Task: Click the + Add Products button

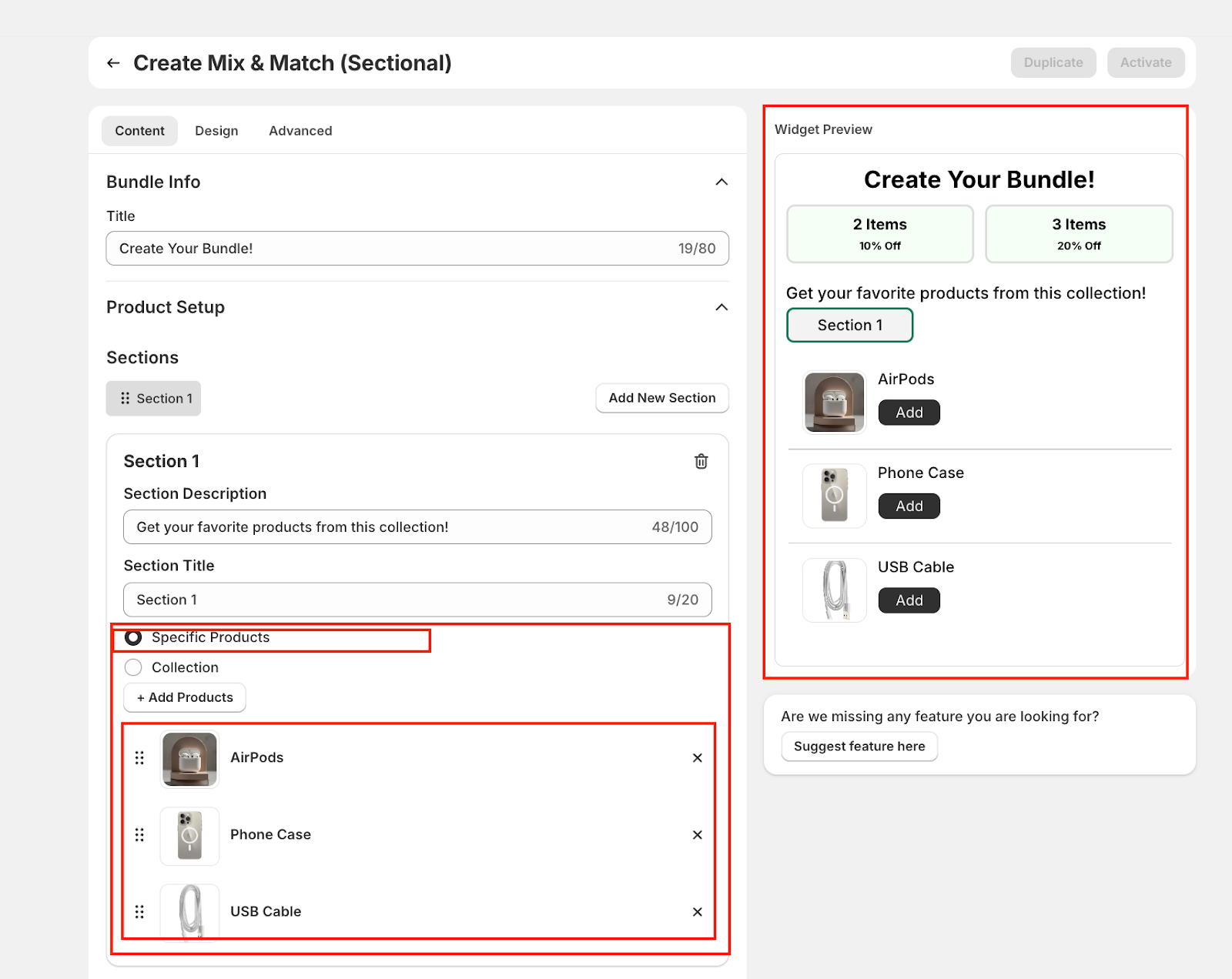Action: pyautogui.click(x=185, y=697)
